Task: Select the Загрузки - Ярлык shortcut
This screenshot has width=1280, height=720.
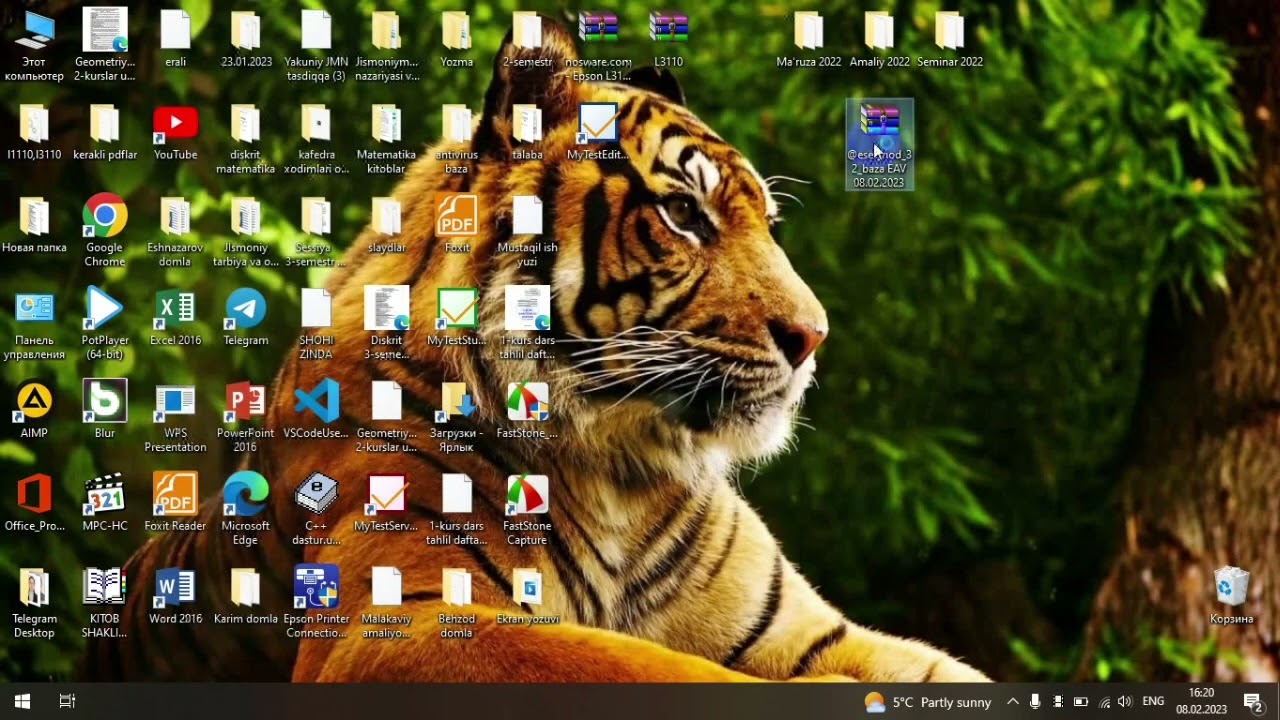Action: click(457, 418)
